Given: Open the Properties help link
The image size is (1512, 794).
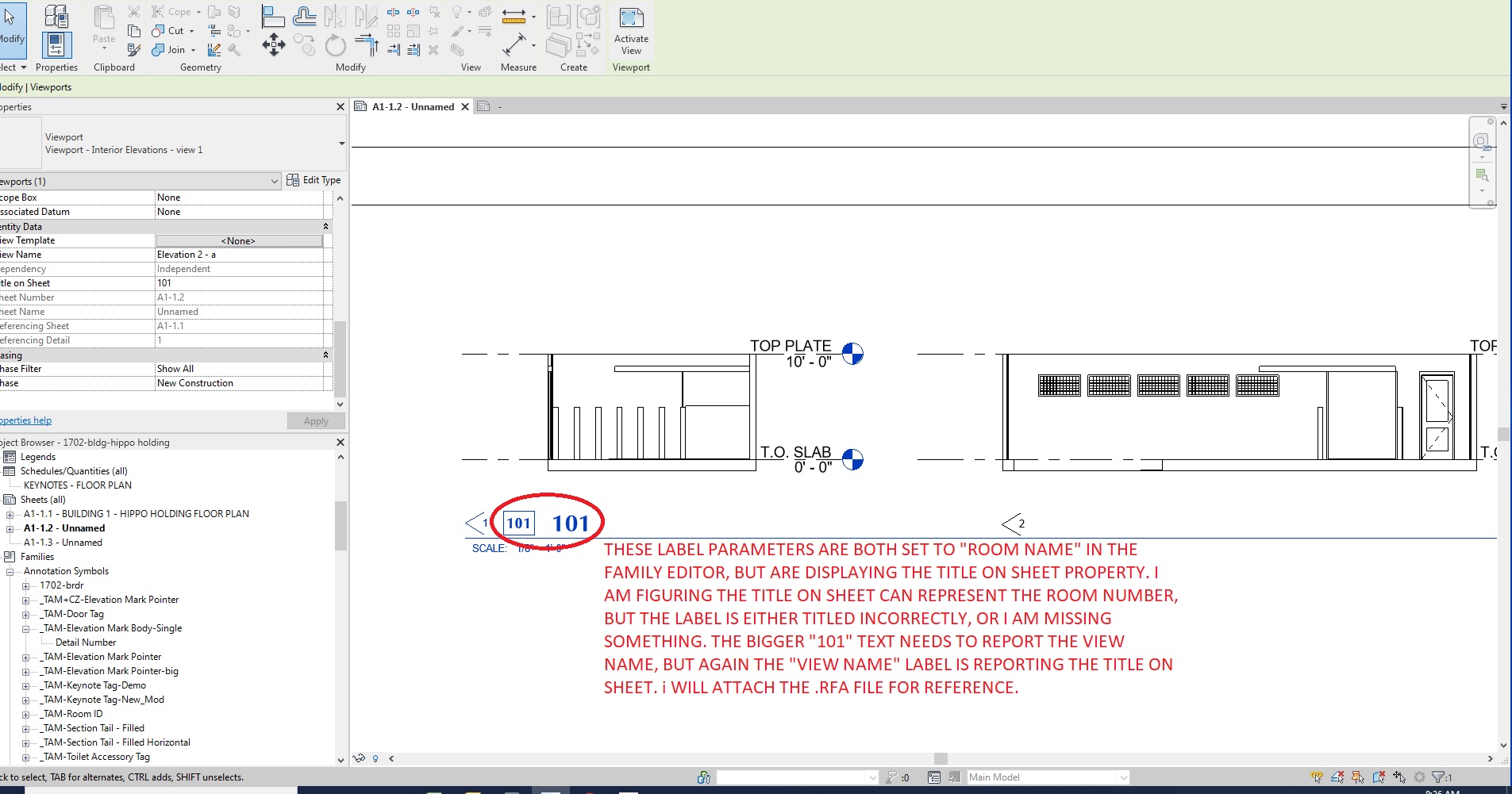Looking at the screenshot, I should coord(25,420).
